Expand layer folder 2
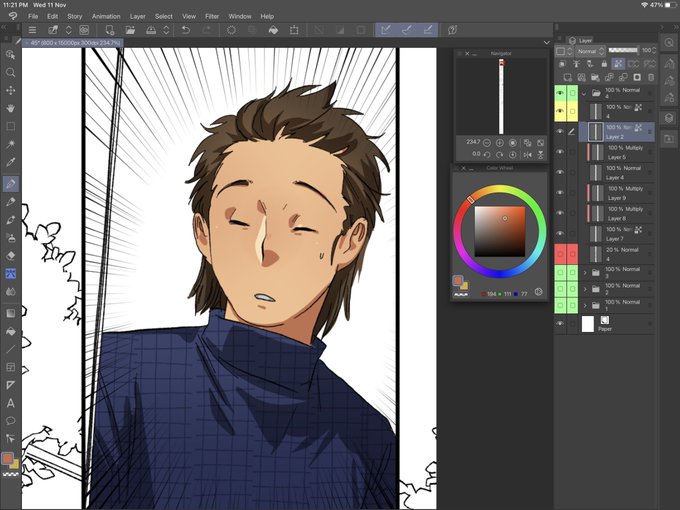Image resolution: width=680 pixels, height=510 pixels. click(x=585, y=289)
